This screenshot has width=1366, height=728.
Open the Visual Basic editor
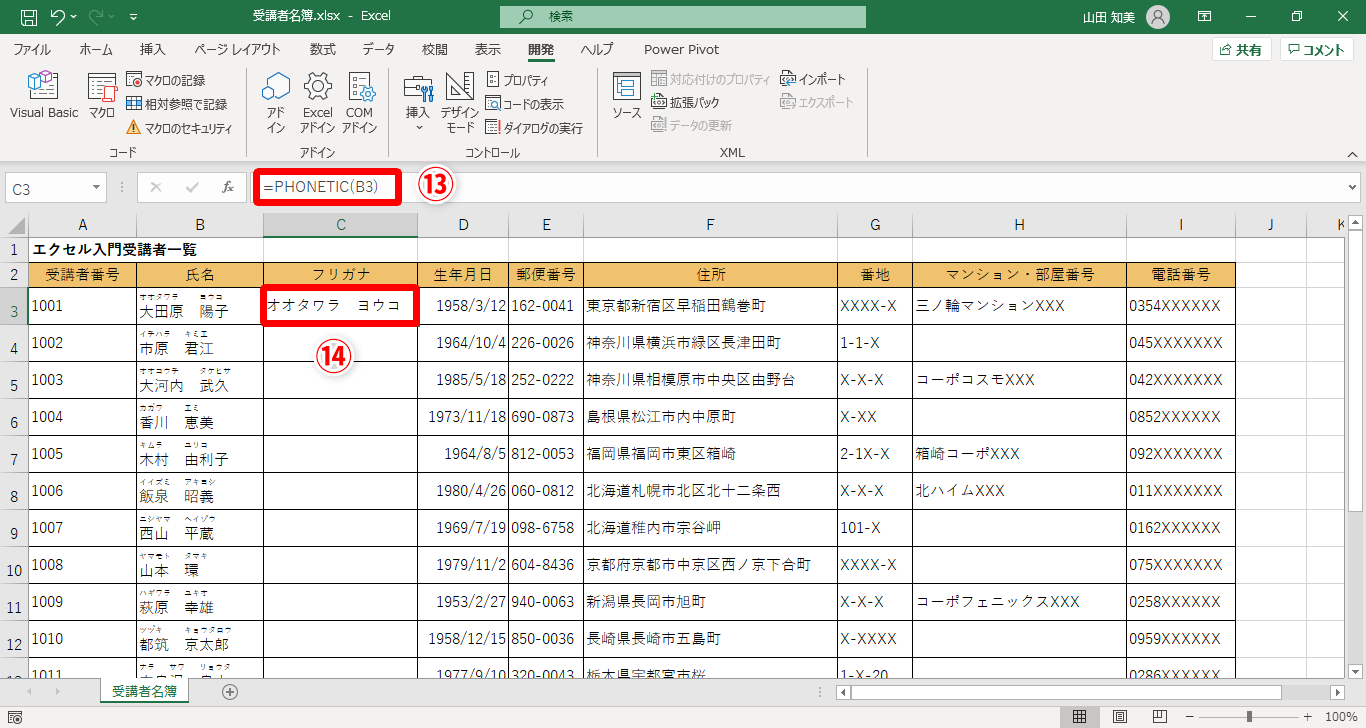[44, 97]
